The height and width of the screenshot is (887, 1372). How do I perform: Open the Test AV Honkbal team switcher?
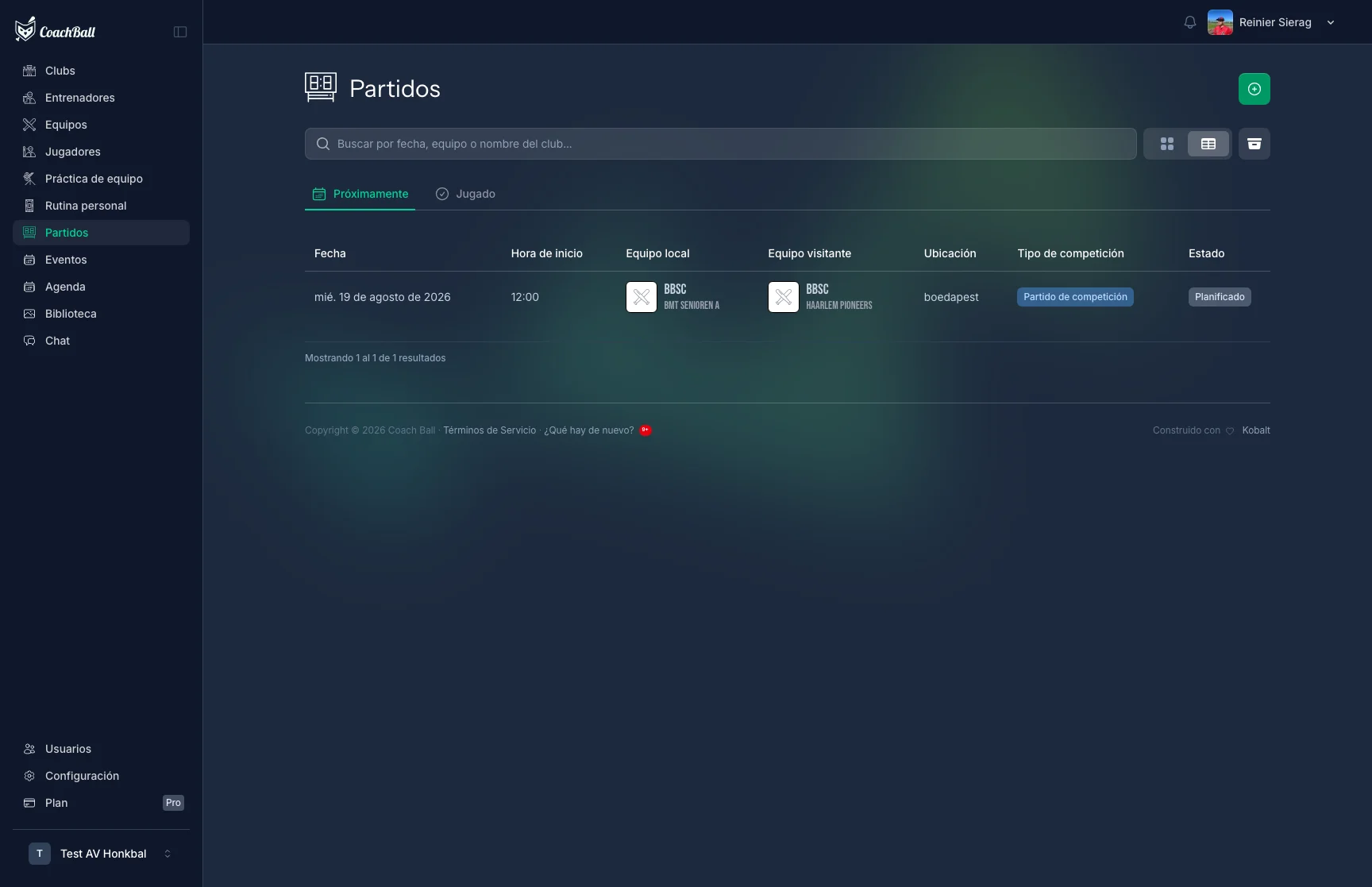pyautogui.click(x=101, y=854)
